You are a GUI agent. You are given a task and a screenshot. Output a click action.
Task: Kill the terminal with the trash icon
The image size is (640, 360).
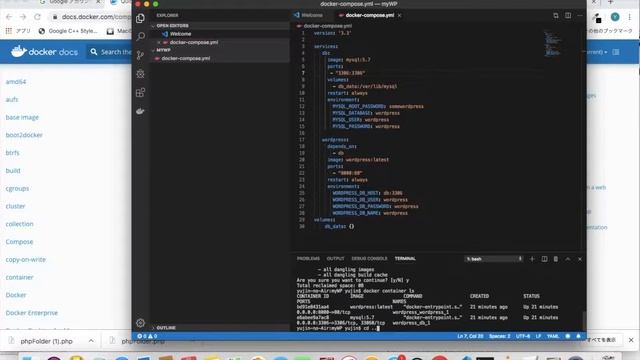pos(556,259)
